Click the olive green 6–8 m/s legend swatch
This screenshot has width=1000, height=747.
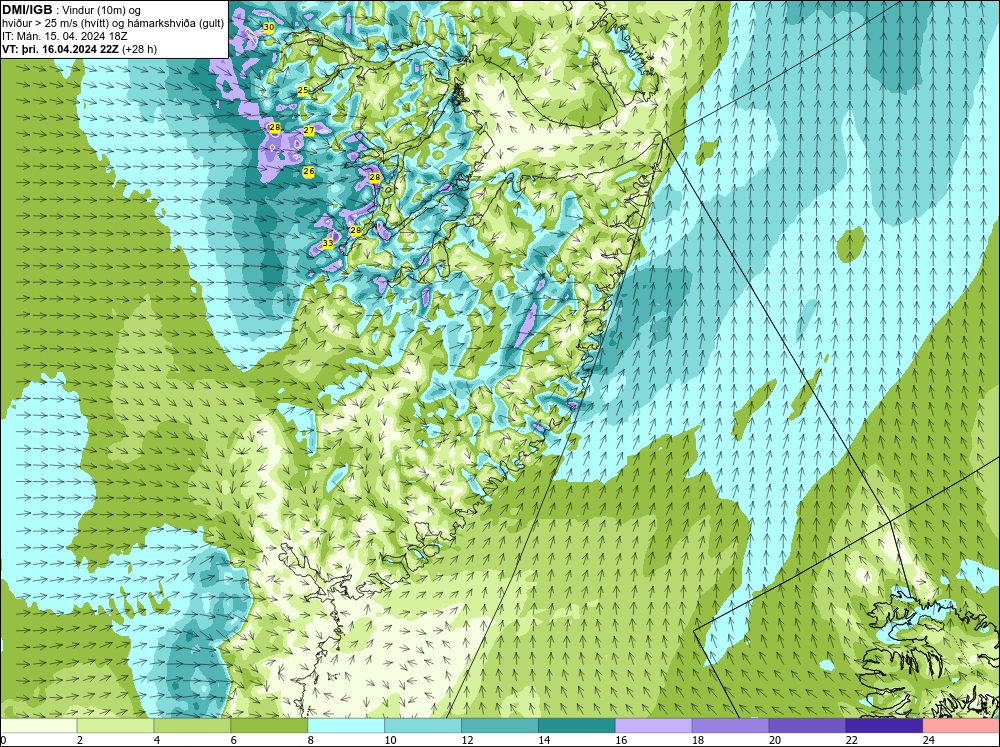[x=269, y=725]
